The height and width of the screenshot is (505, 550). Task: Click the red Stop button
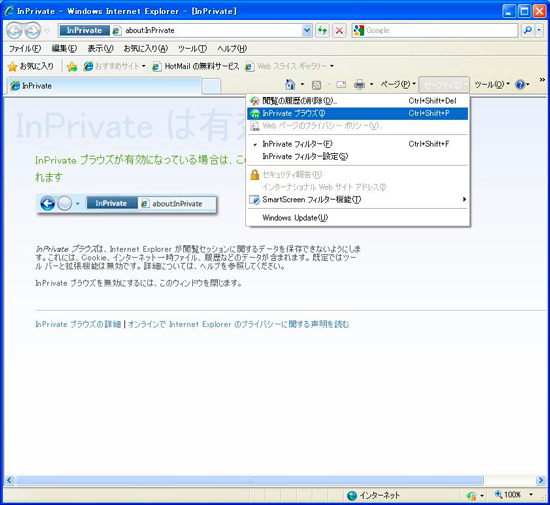339,31
